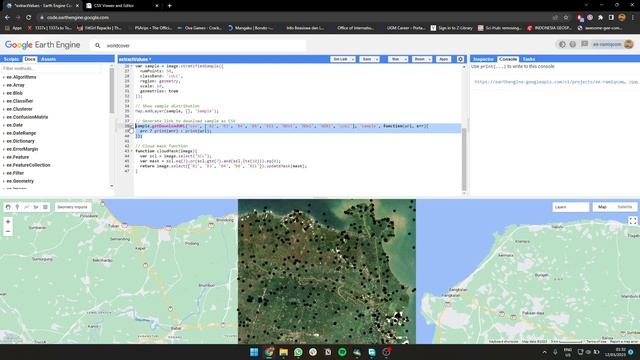Switch to Satellite view type
This screenshot has width=640, height=360.
coord(624,207)
